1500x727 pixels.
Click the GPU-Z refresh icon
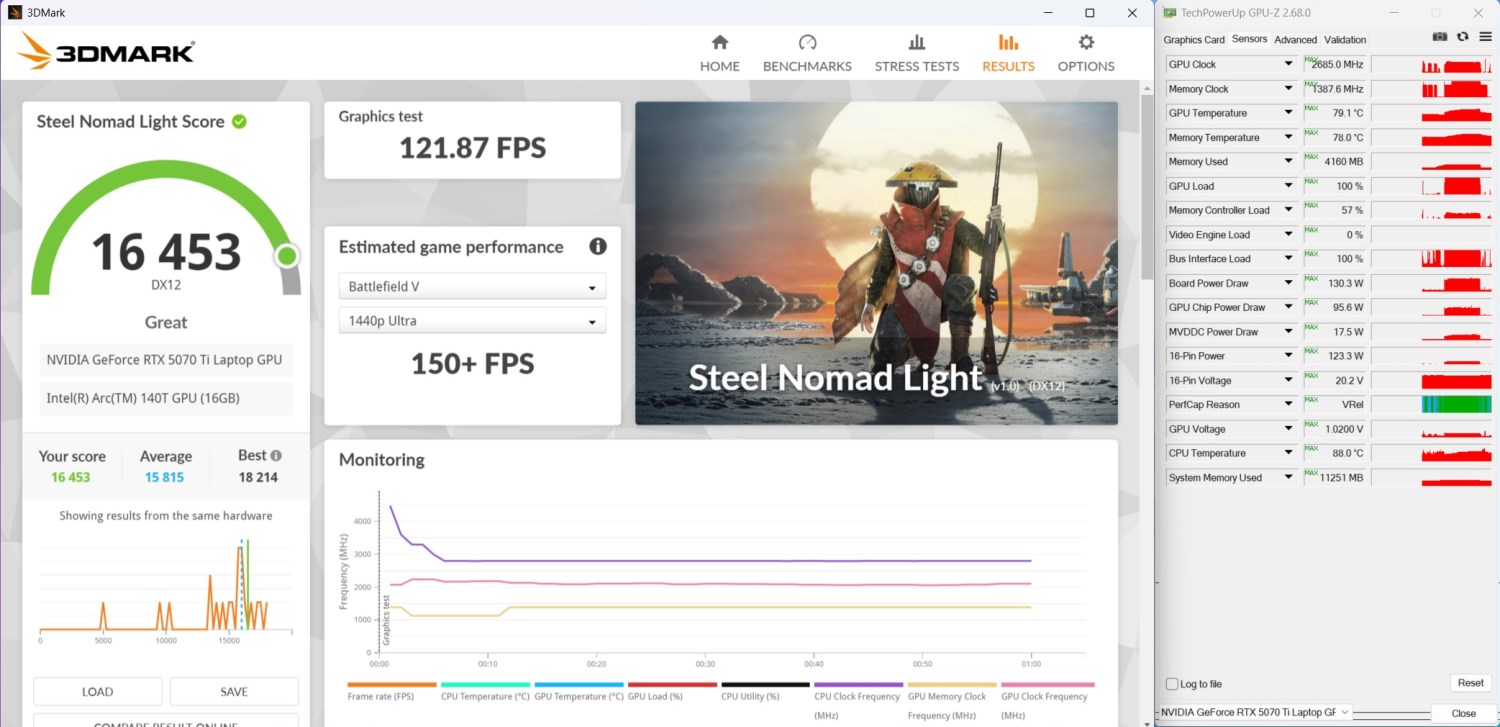1462,37
